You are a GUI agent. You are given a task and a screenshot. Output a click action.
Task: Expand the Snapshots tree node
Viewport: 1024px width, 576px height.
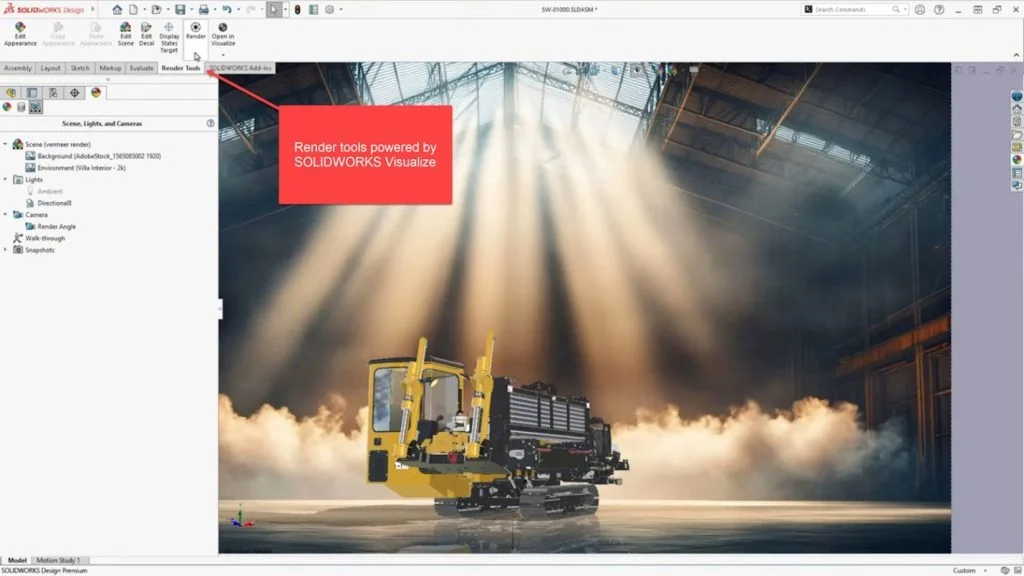point(5,249)
